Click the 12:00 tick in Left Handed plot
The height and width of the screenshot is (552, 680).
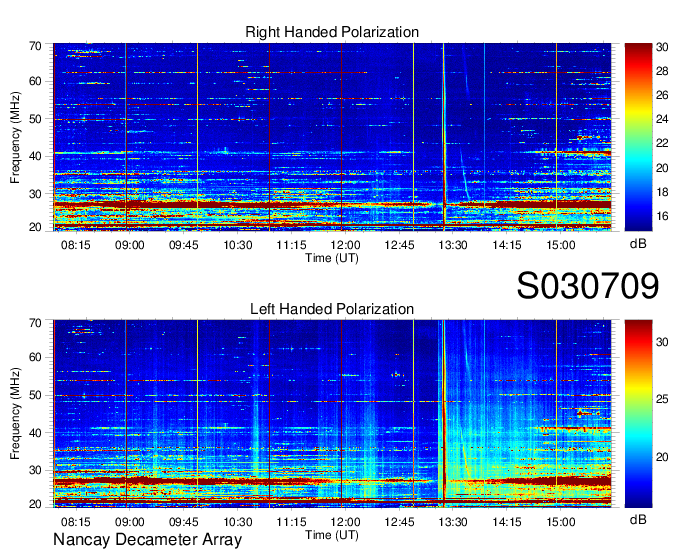click(x=345, y=522)
